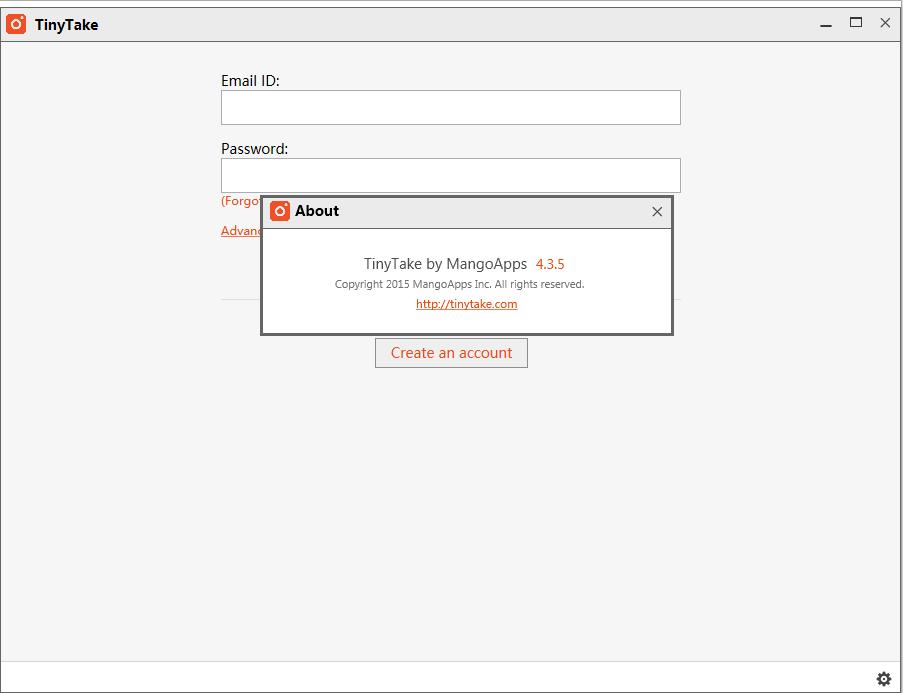Focus the Password input field

point(451,175)
